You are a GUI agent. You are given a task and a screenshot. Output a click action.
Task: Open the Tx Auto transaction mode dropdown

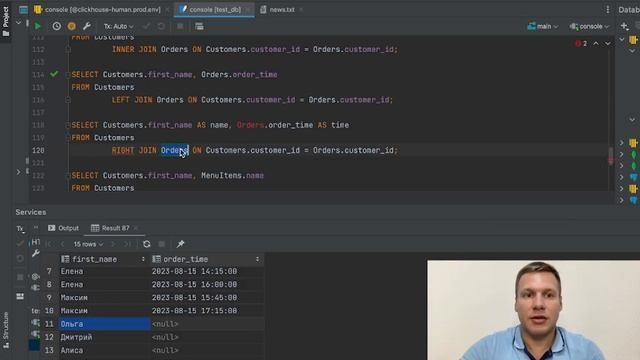[x=118, y=26]
